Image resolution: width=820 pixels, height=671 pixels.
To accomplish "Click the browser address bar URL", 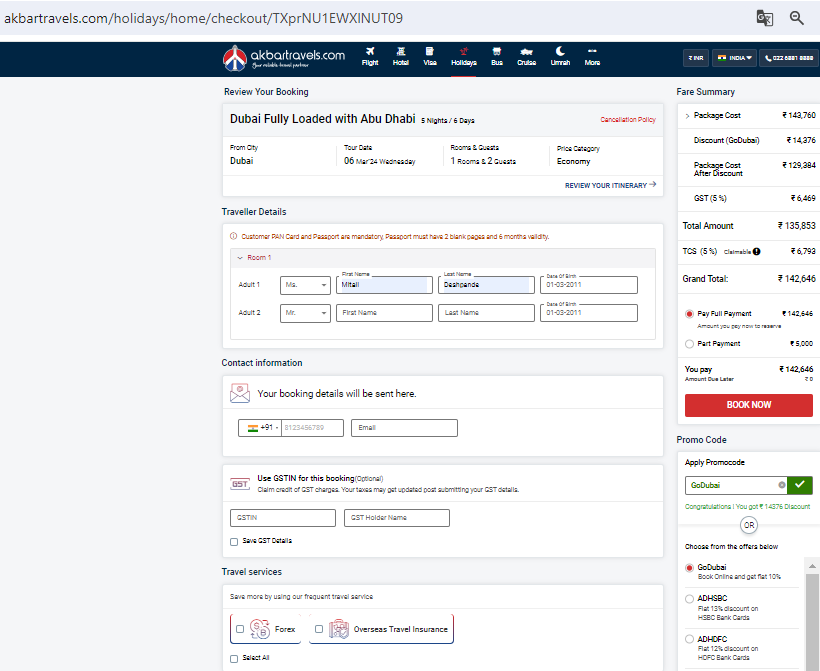I will coord(203,18).
